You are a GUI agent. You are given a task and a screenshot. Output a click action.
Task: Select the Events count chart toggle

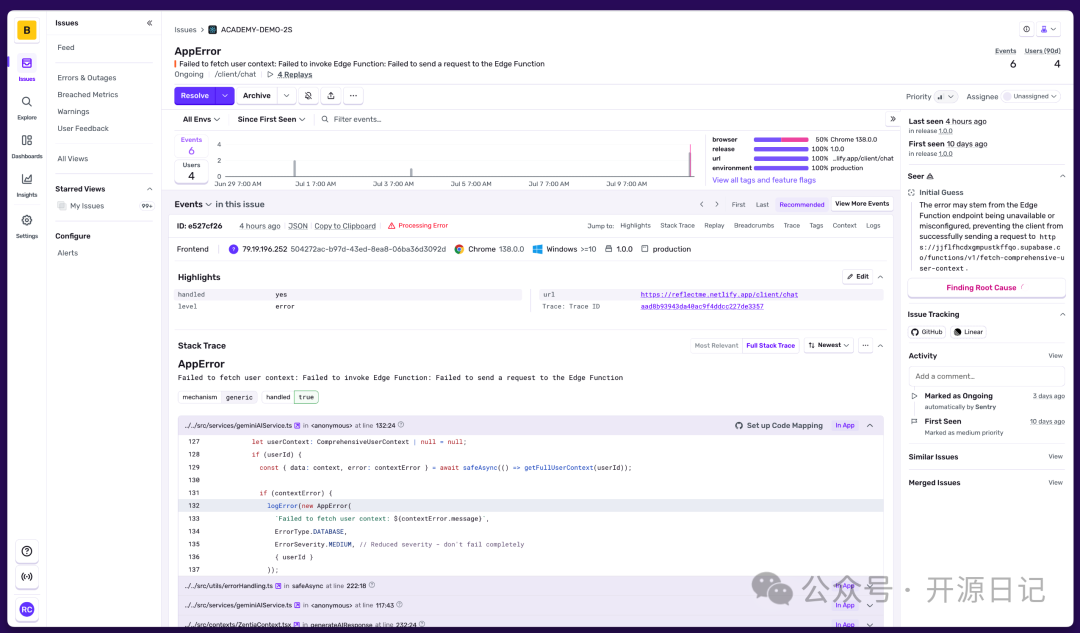pos(191,146)
